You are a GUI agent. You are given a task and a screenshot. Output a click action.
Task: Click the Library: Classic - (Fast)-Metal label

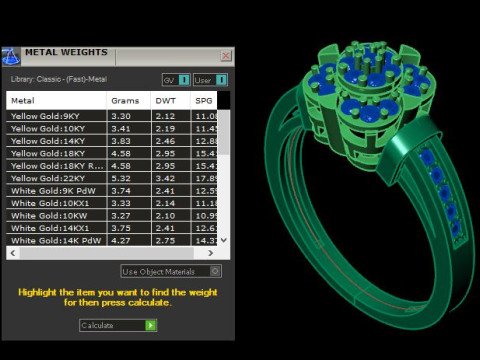[59, 79]
